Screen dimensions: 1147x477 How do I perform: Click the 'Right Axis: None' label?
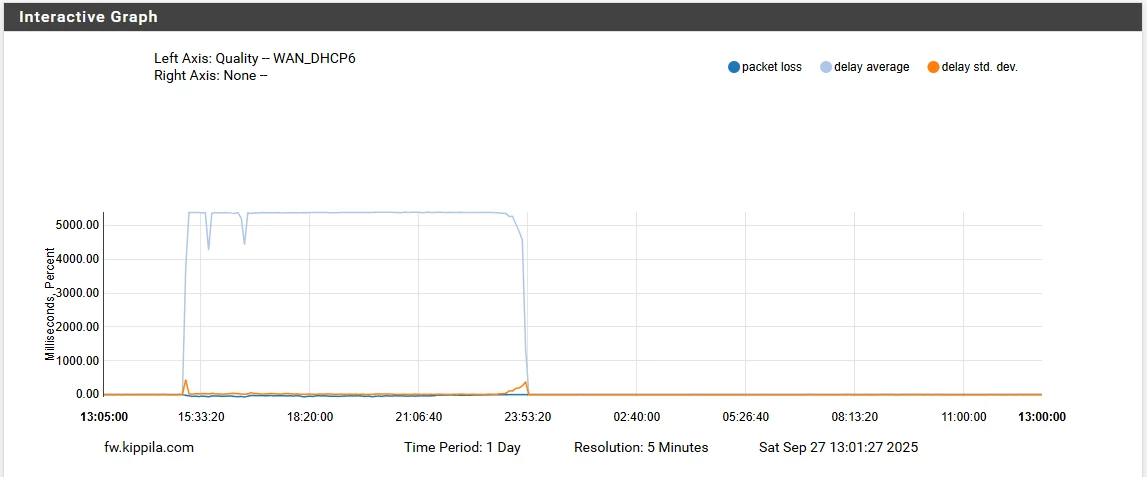click(211, 75)
